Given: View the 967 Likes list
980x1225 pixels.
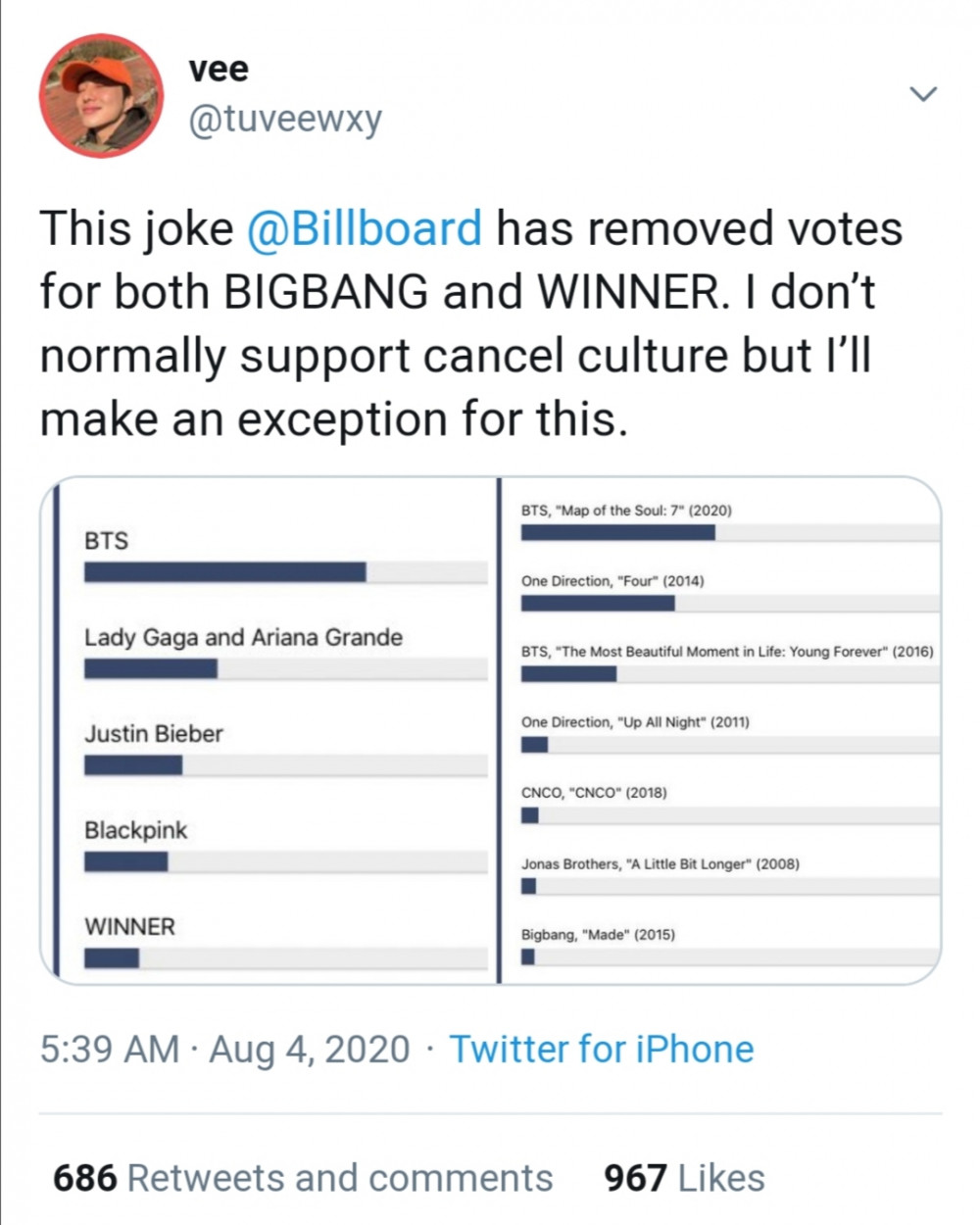Looking at the screenshot, I should pos(684,1178).
